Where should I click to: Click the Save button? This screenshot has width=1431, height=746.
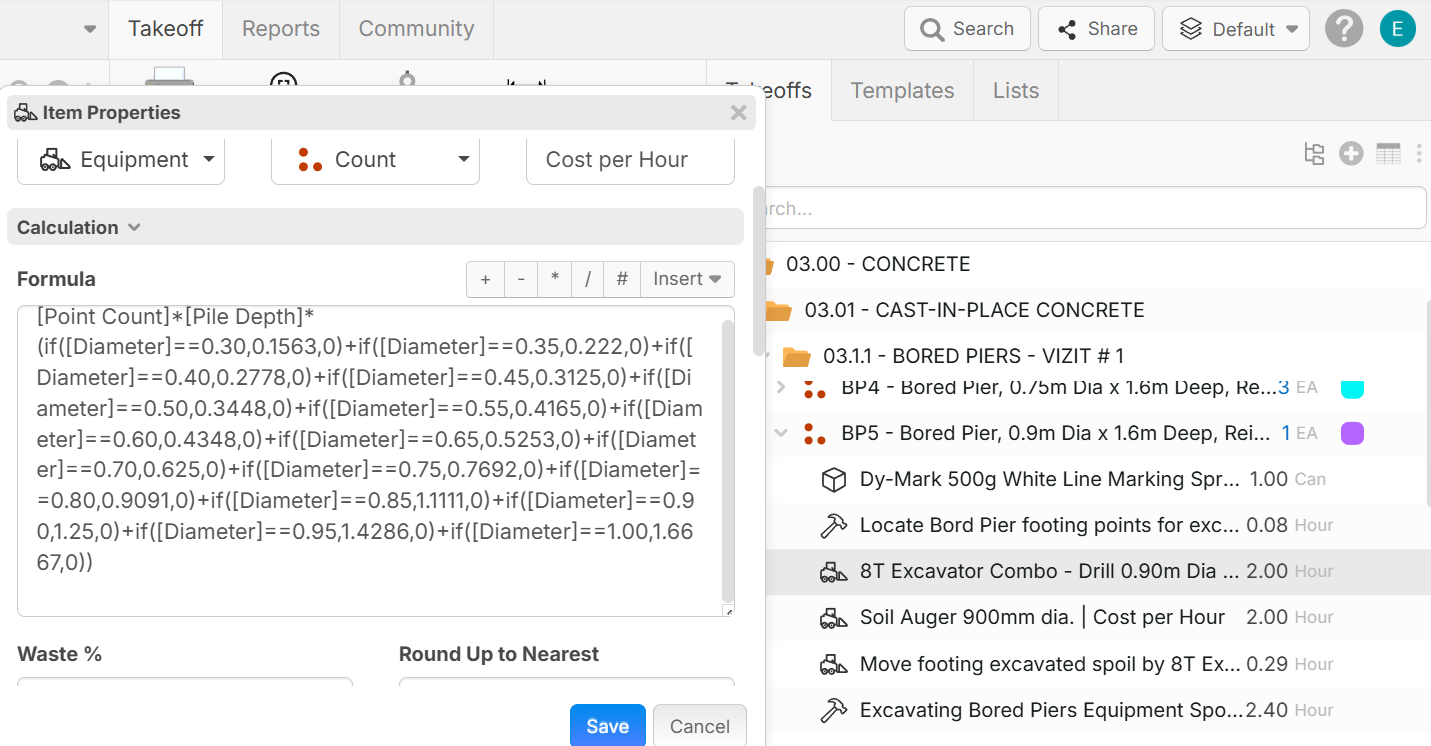pos(607,726)
